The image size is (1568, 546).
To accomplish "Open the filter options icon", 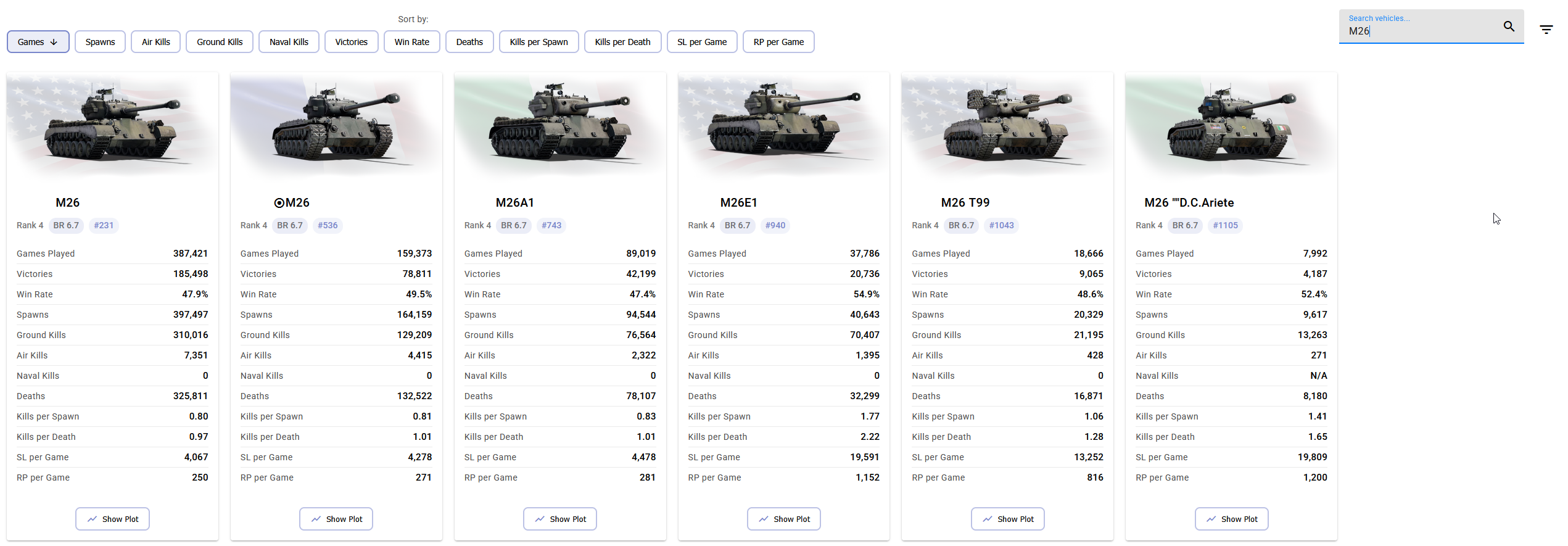I will 1546,30.
